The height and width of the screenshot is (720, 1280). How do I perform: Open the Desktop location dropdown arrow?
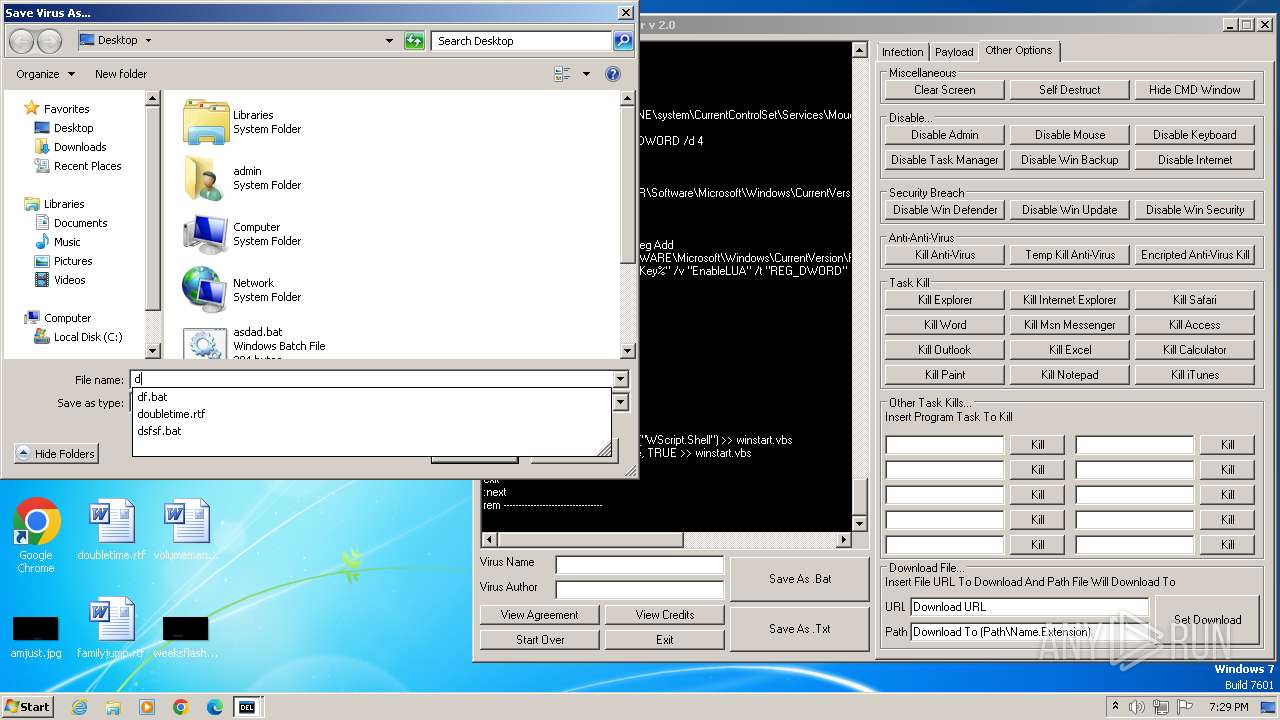click(149, 41)
